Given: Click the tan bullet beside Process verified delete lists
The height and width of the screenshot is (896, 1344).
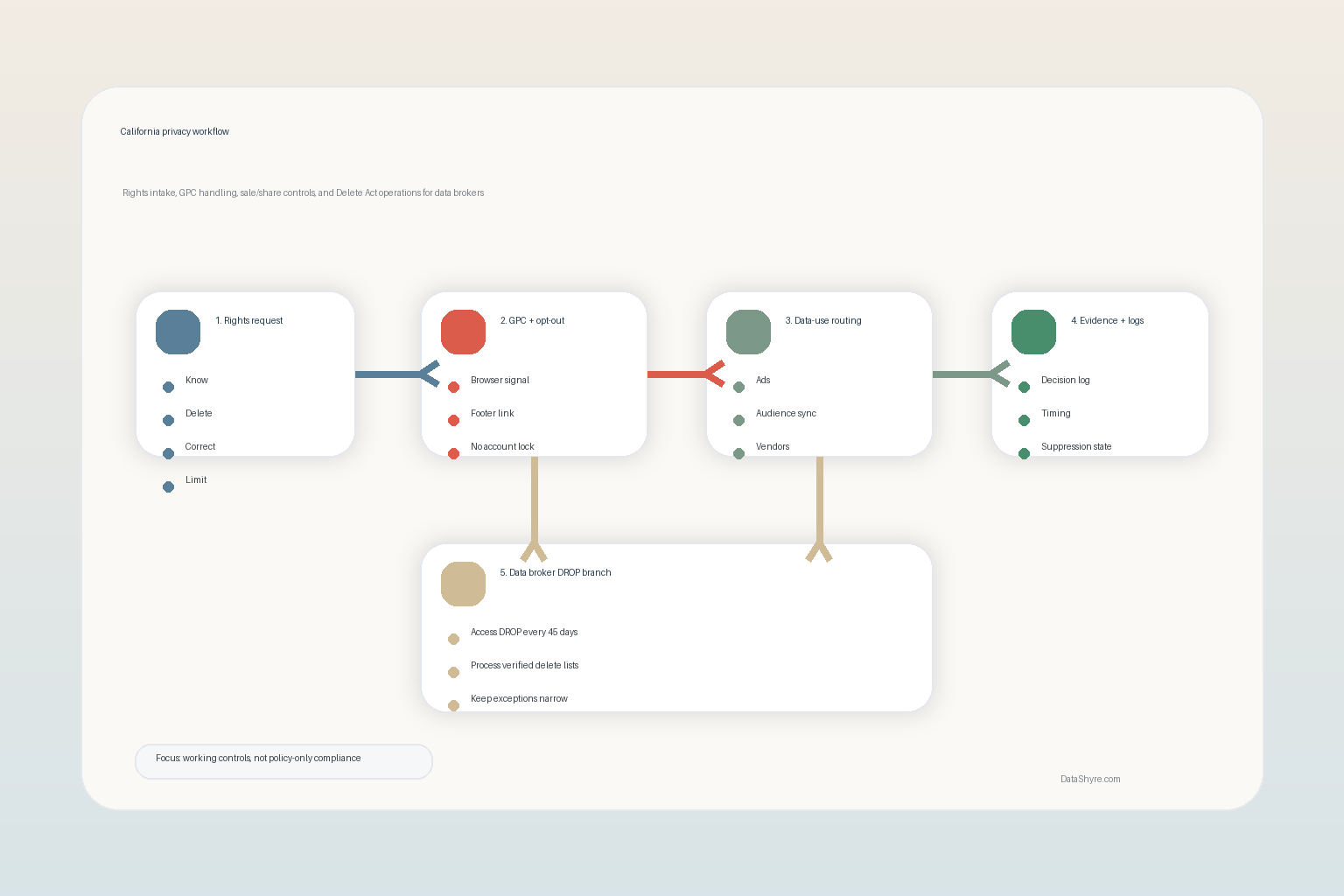Looking at the screenshot, I should click(453, 672).
